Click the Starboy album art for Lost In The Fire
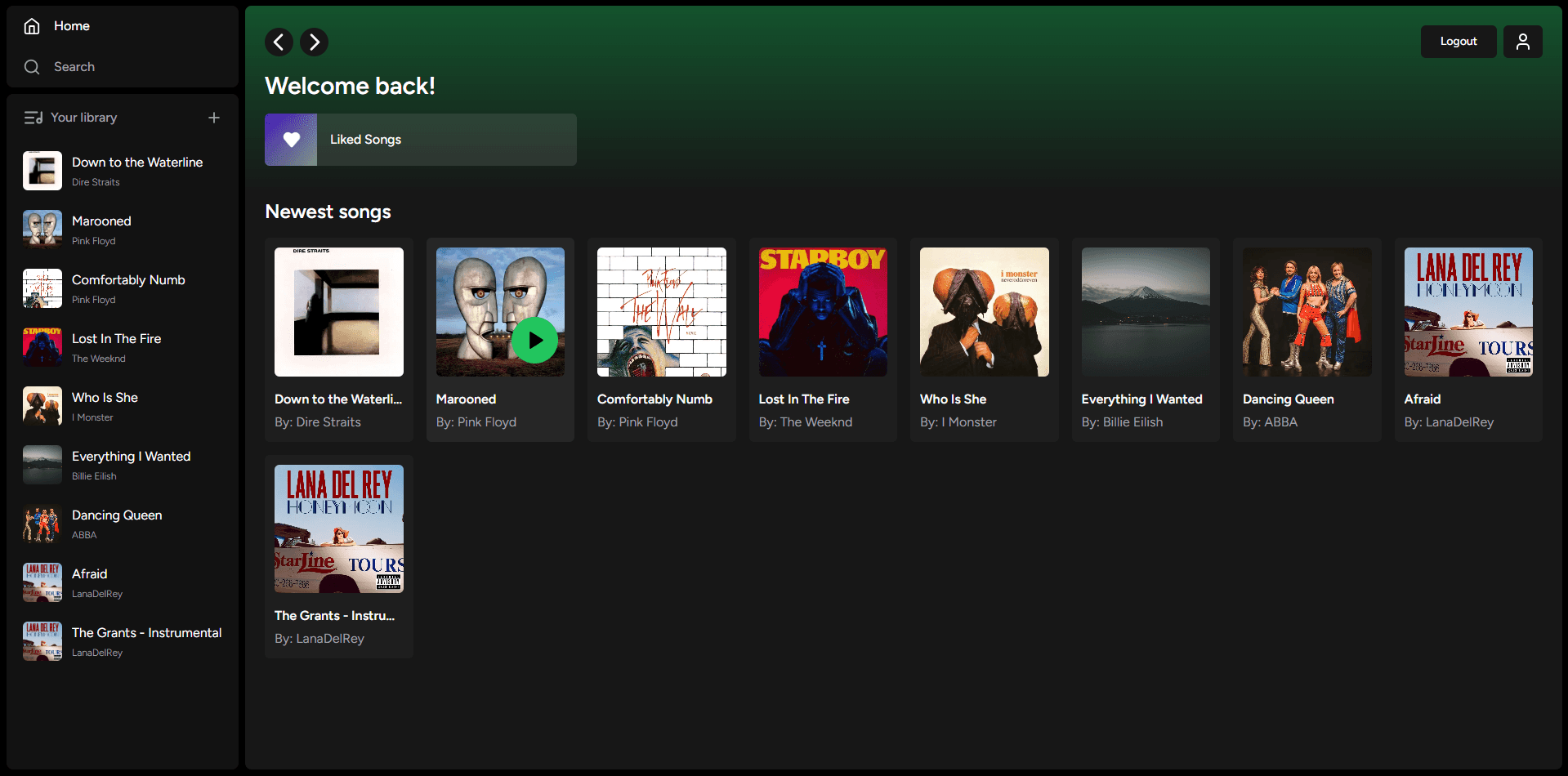Image resolution: width=1568 pixels, height=776 pixels. pos(822,311)
